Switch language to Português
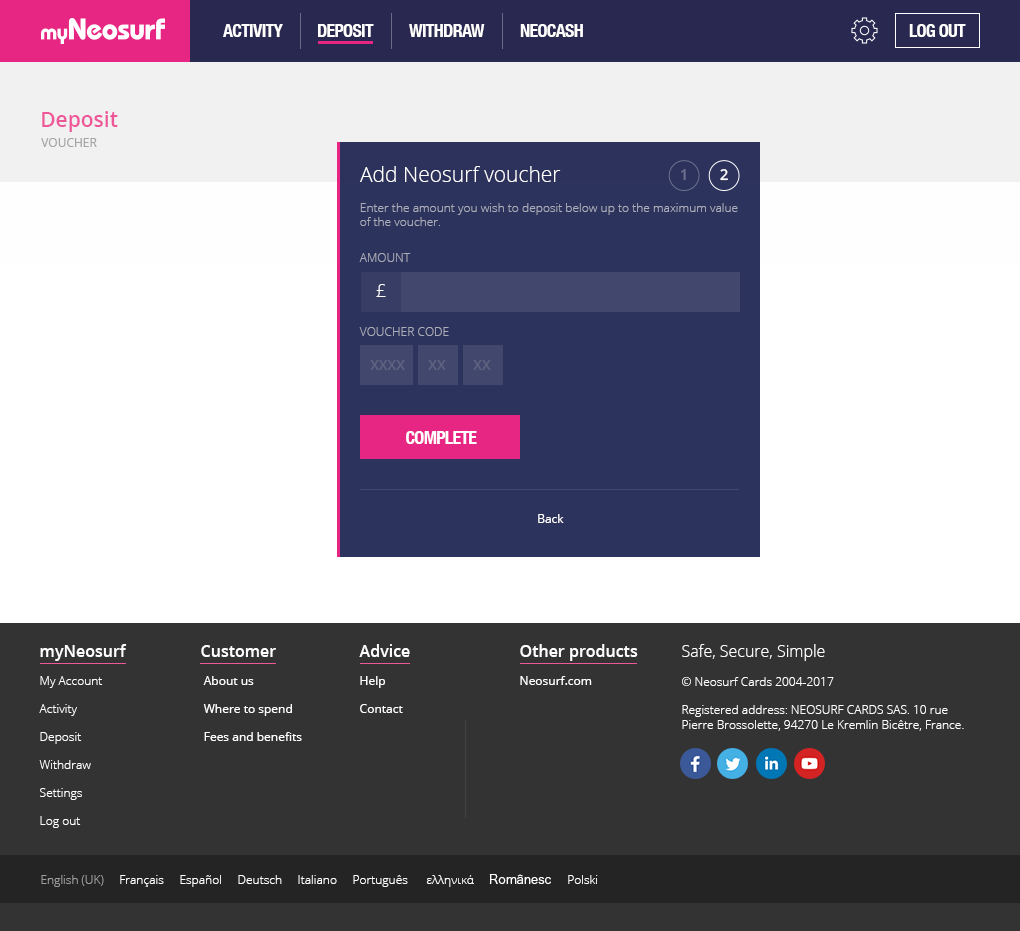The height and width of the screenshot is (931, 1020). pyautogui.click(x=380, y=880)
